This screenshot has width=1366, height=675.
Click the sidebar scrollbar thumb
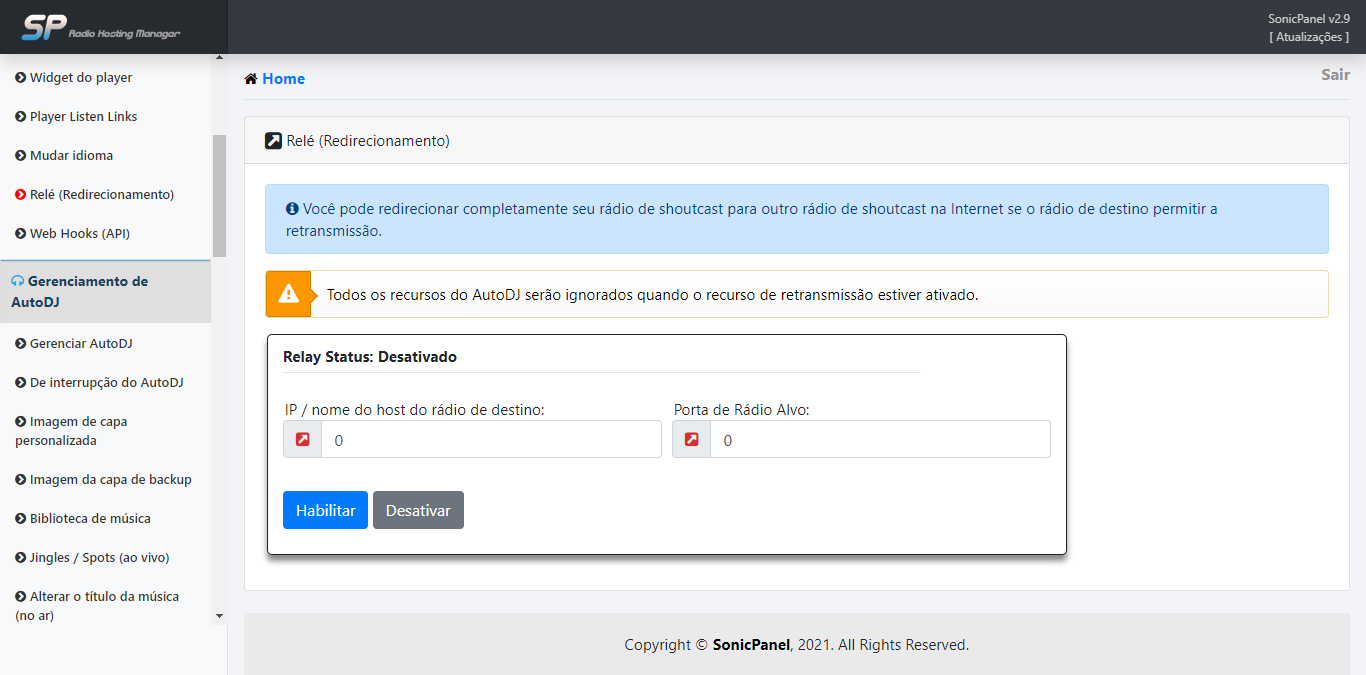[220, 196]
